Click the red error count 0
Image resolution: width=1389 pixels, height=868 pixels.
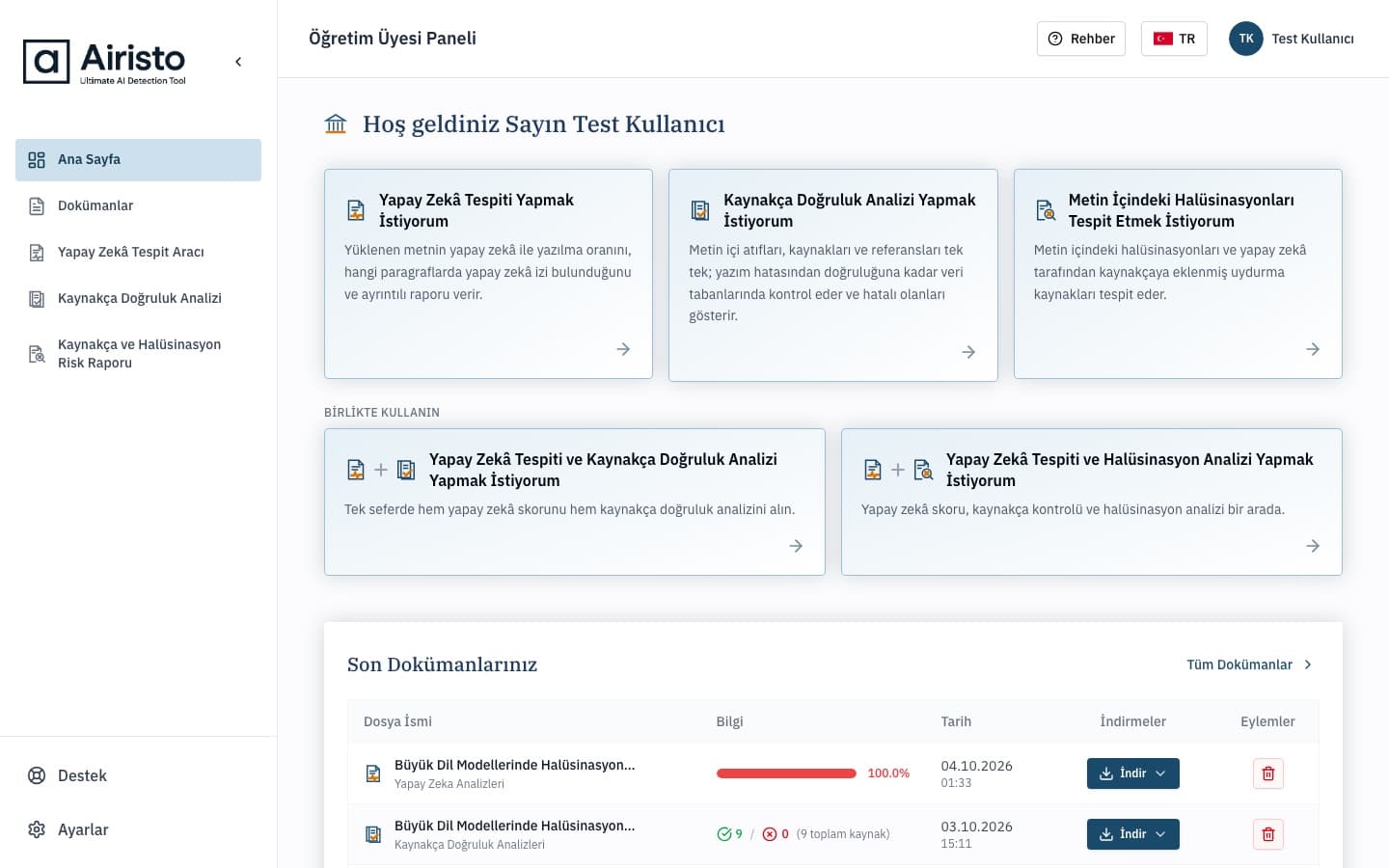[x=776, y=834]
